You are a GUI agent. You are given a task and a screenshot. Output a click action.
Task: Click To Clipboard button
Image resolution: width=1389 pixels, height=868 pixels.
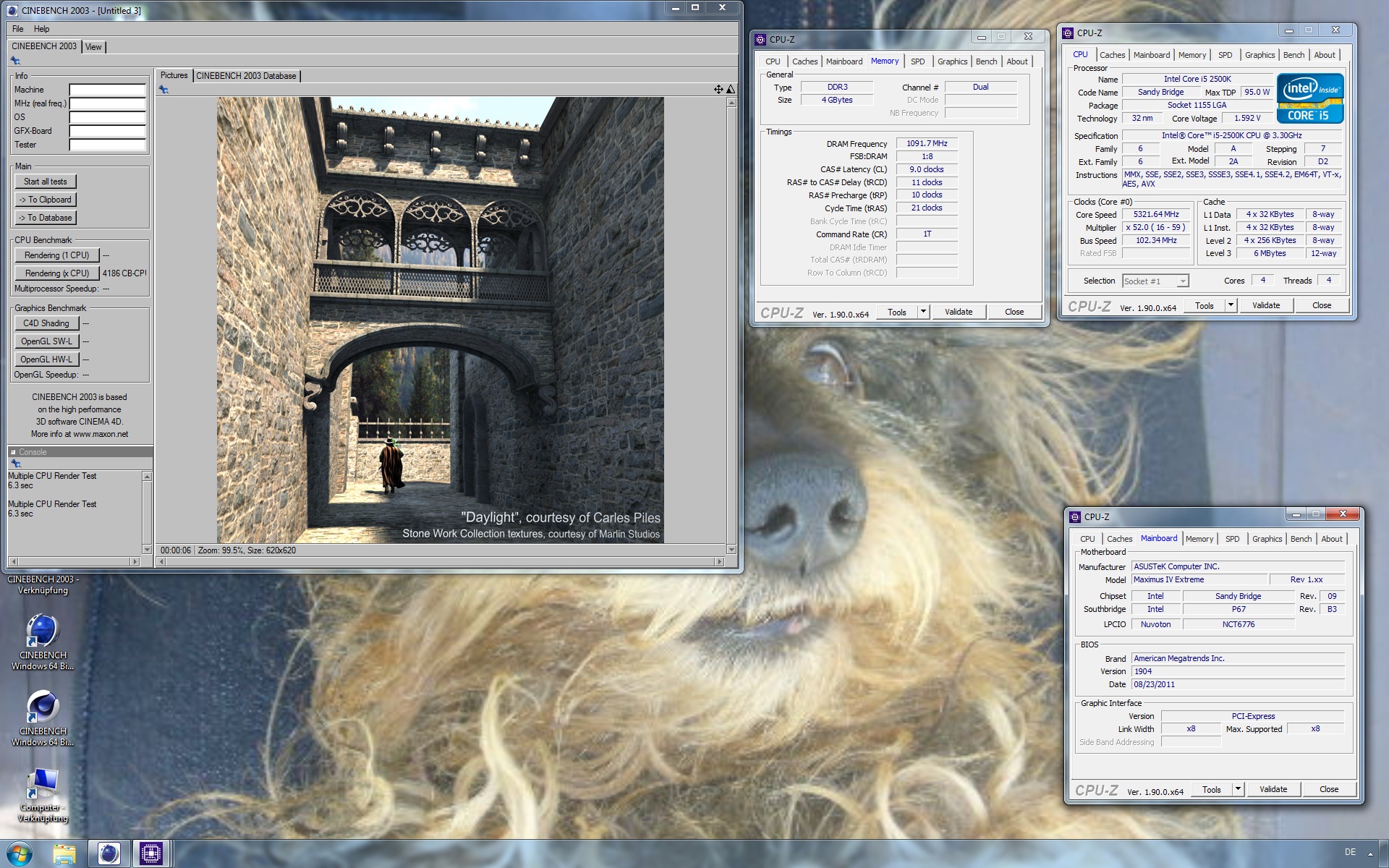[46, 200]
